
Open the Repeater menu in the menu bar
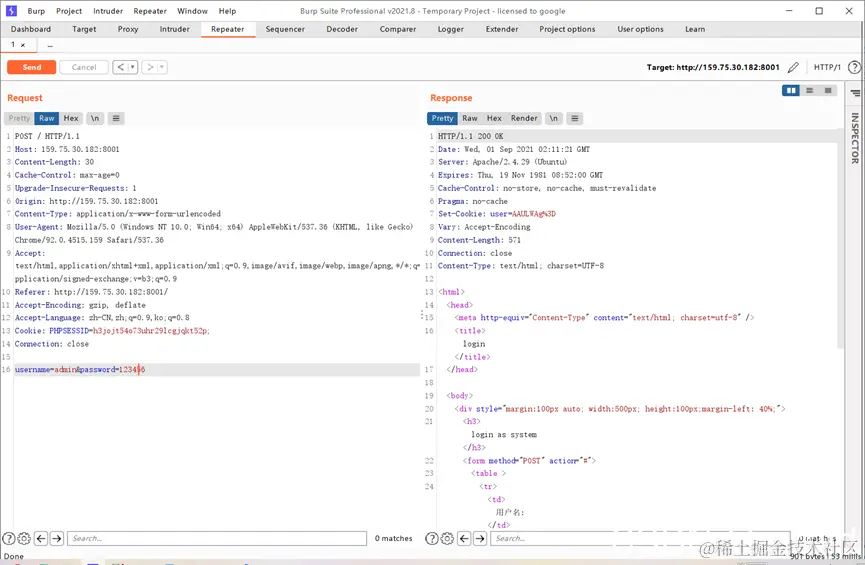point(150,11)
